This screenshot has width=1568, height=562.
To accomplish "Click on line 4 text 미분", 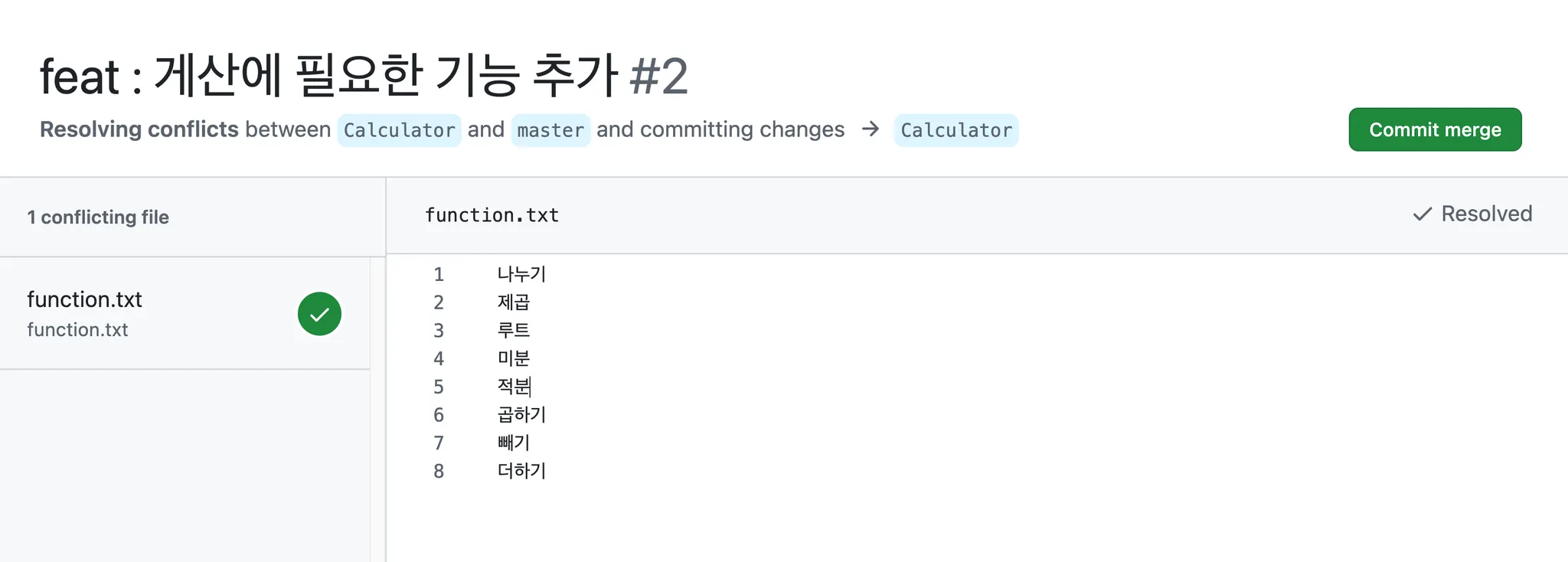I will click(513, 358).
